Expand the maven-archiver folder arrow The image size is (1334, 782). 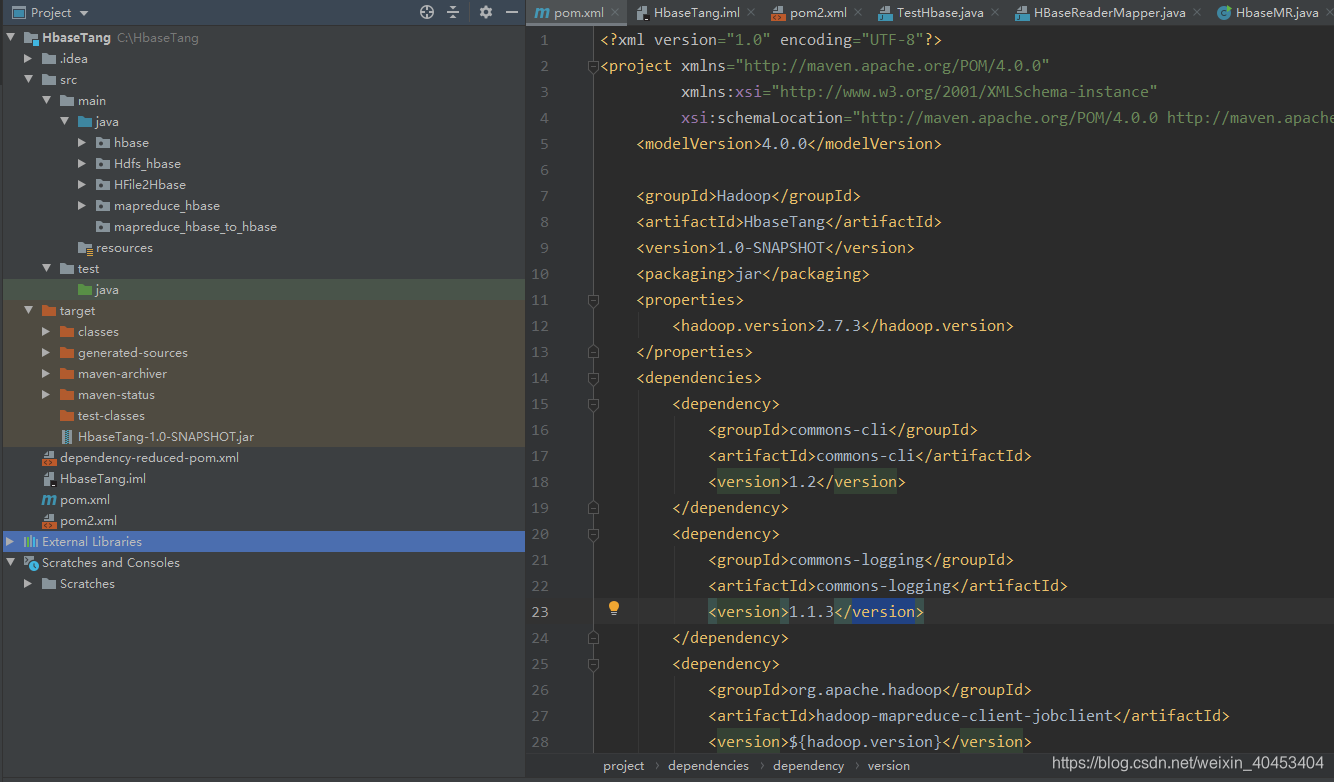(47, 374)
